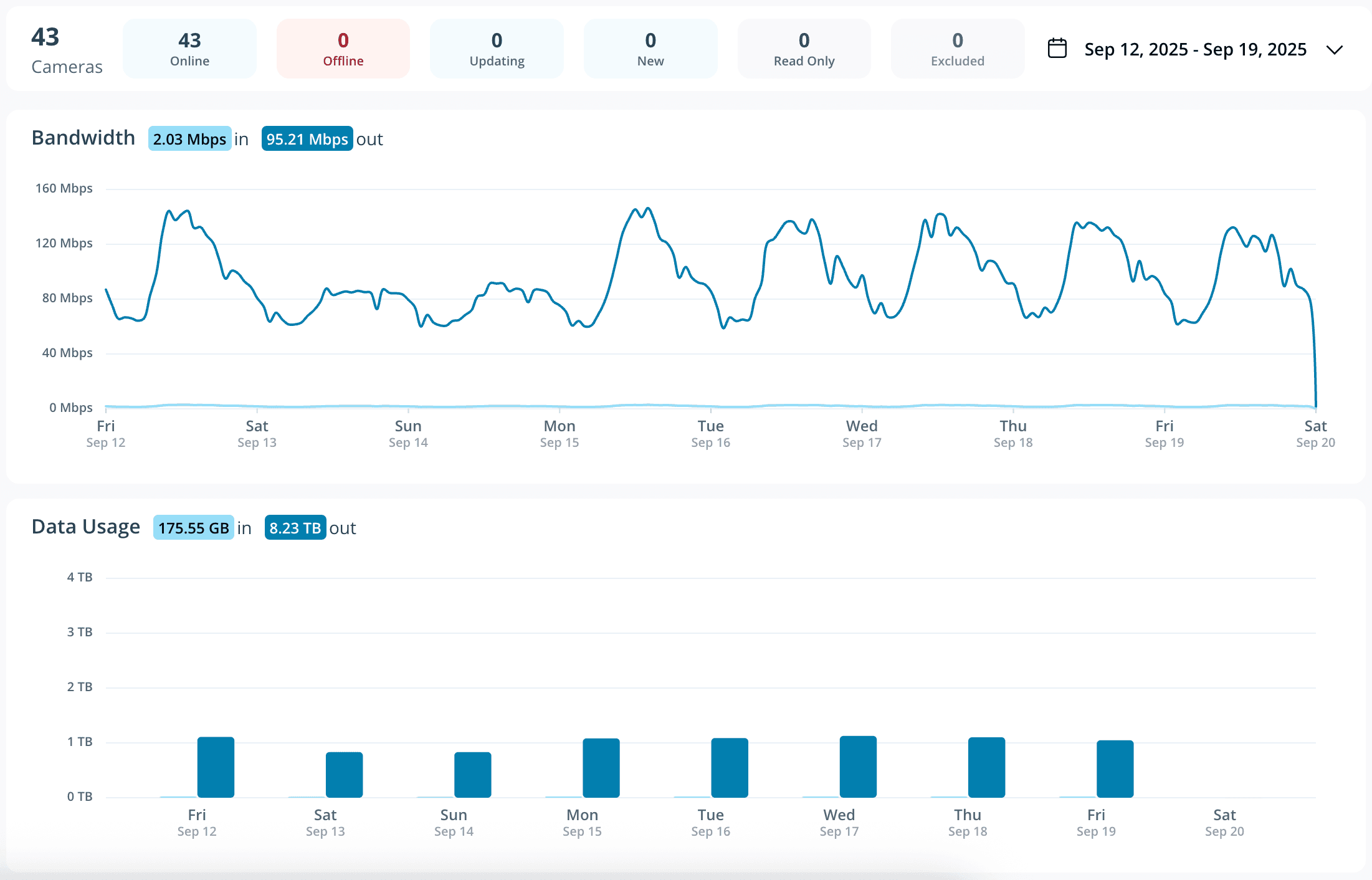Click the Bandwidth section heading
This screenshot has height=880, width=1372.
point(83,138)
